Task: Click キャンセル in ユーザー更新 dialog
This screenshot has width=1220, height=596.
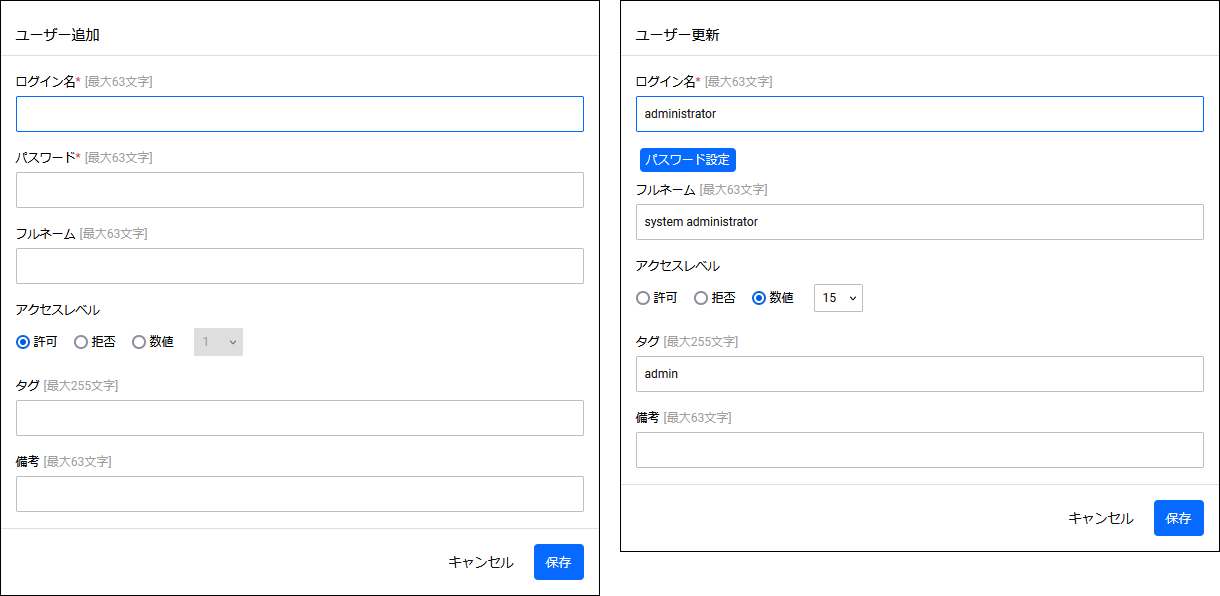Action: [1101, 518]
